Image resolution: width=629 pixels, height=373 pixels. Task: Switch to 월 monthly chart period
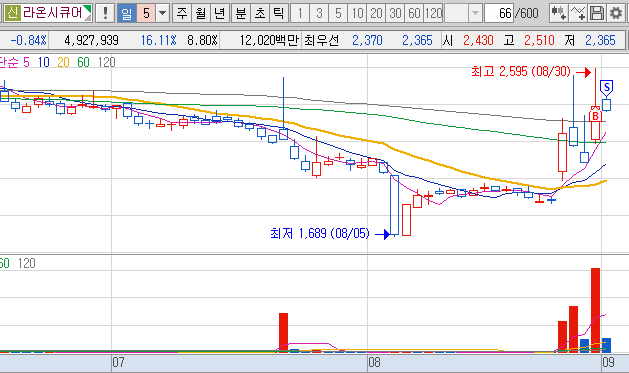click(201, 13)
